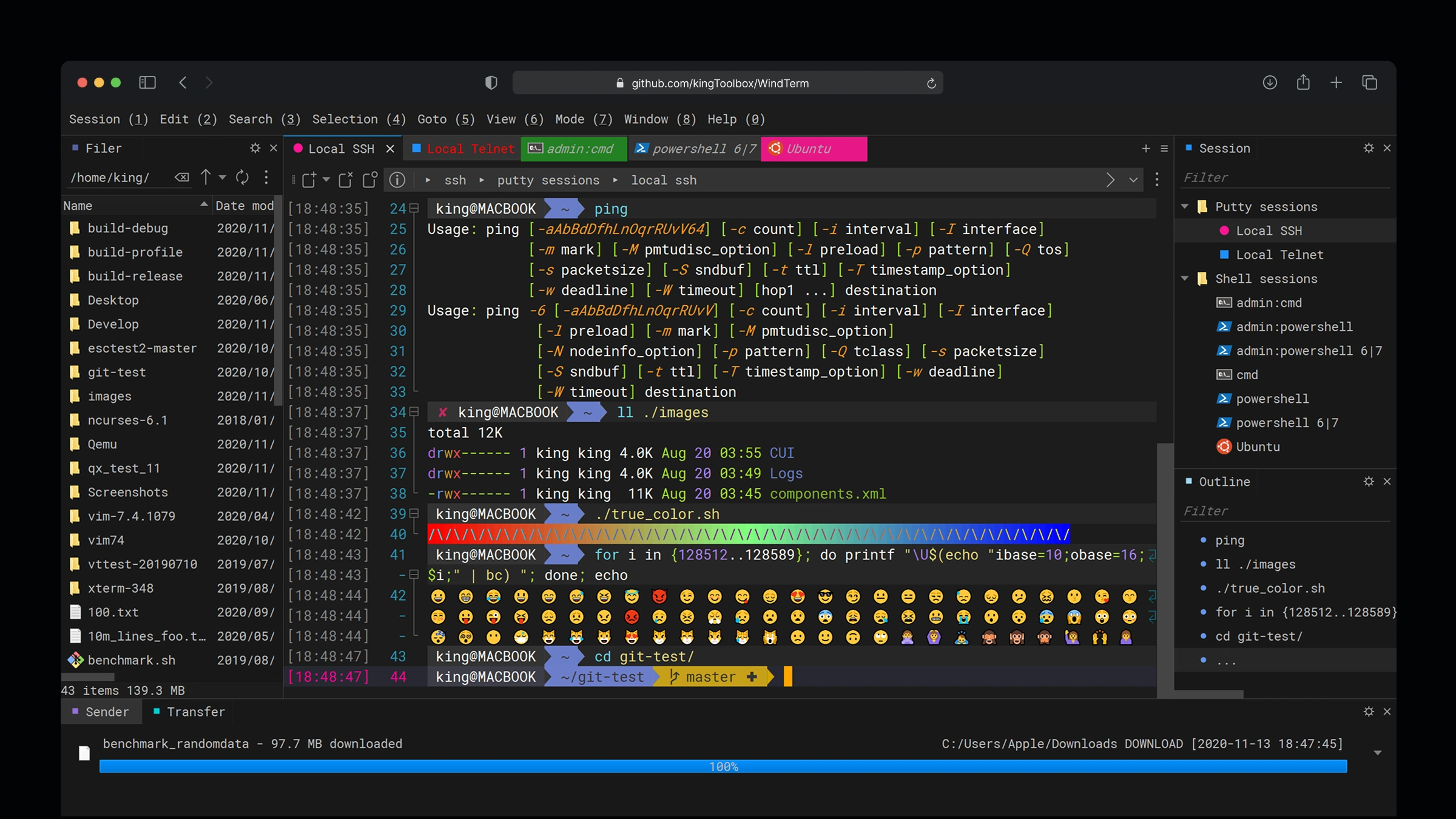
Task: Clear the /home/king/ path field
Action: click(182, 177)
